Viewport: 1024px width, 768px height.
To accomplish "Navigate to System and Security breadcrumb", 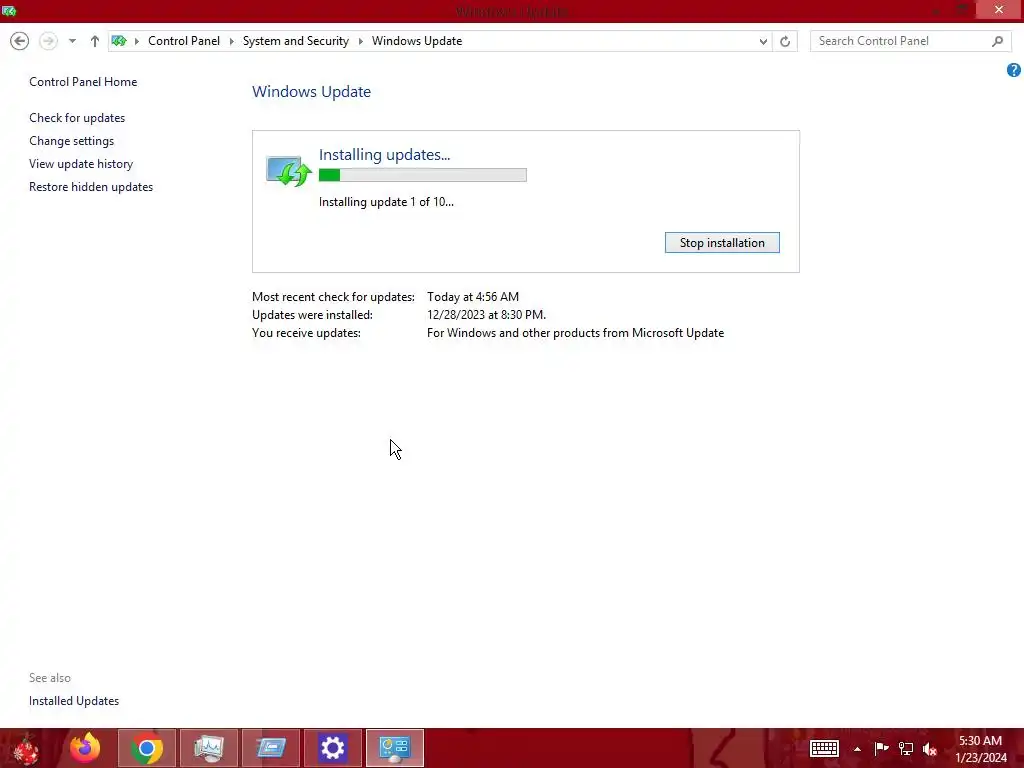I will coord(296,41).
